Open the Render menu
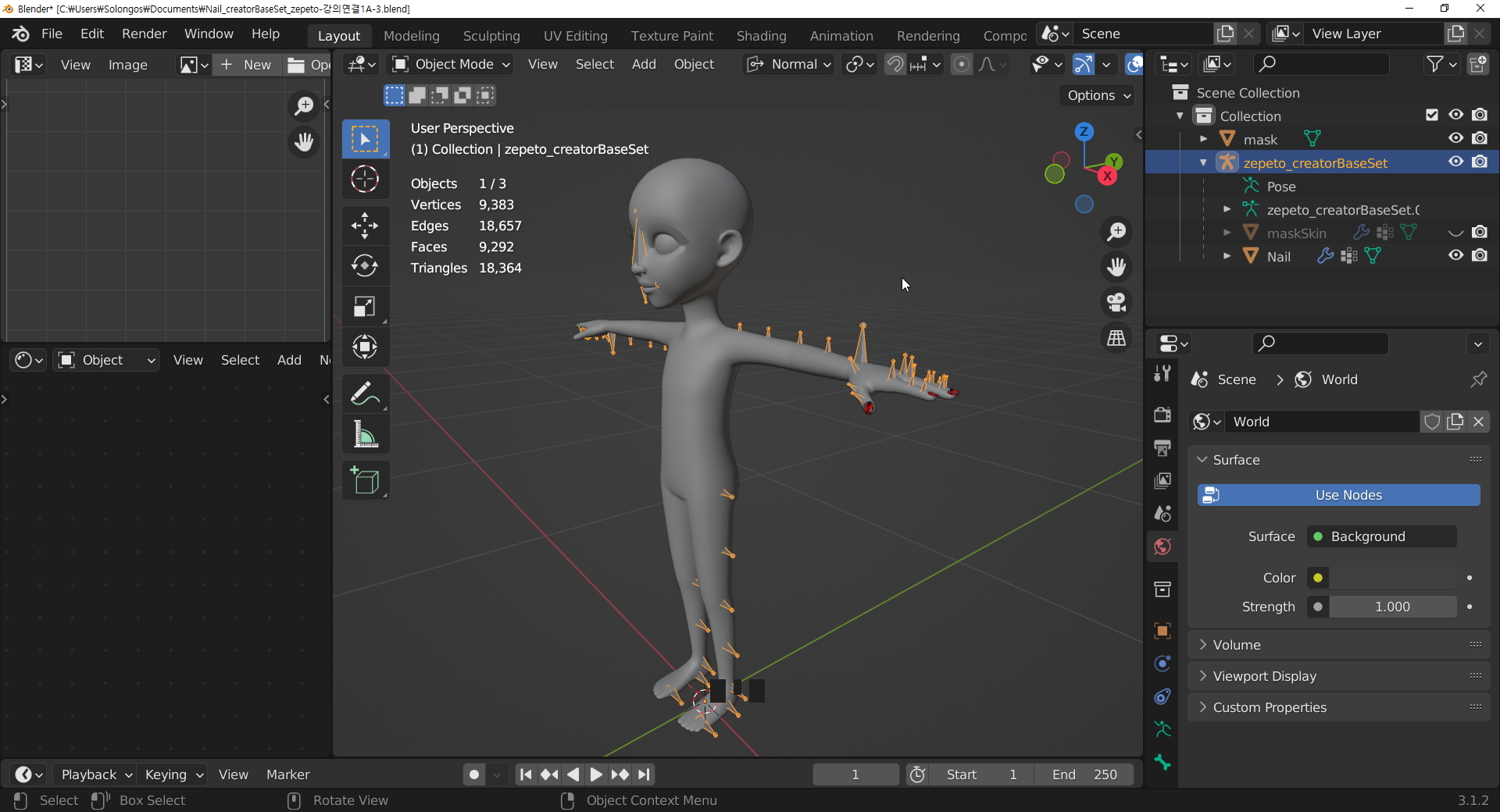 [x=144, y=34]
